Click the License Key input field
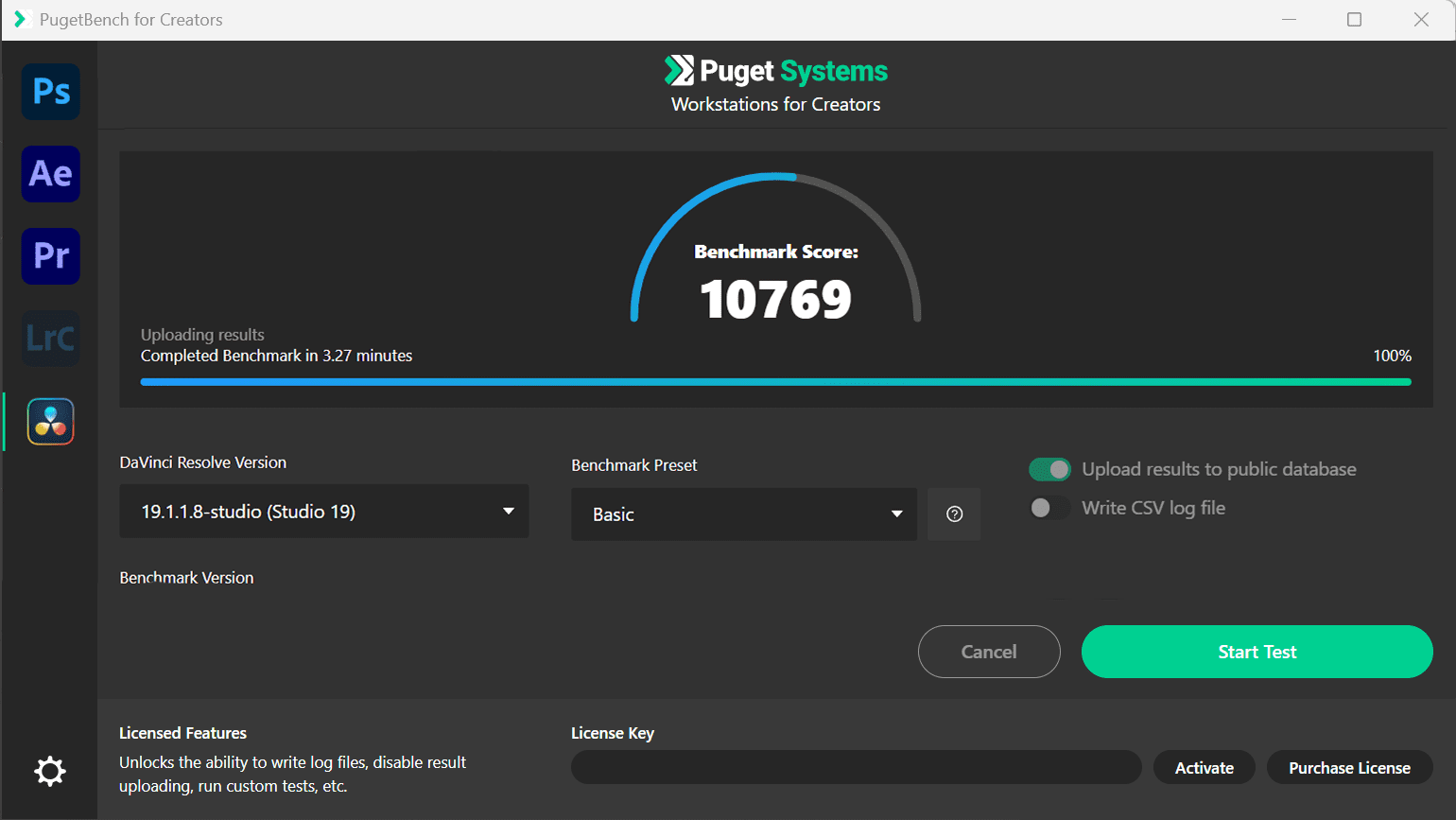Viewport: 1456px width, 820px height. (x=856, y=768)
